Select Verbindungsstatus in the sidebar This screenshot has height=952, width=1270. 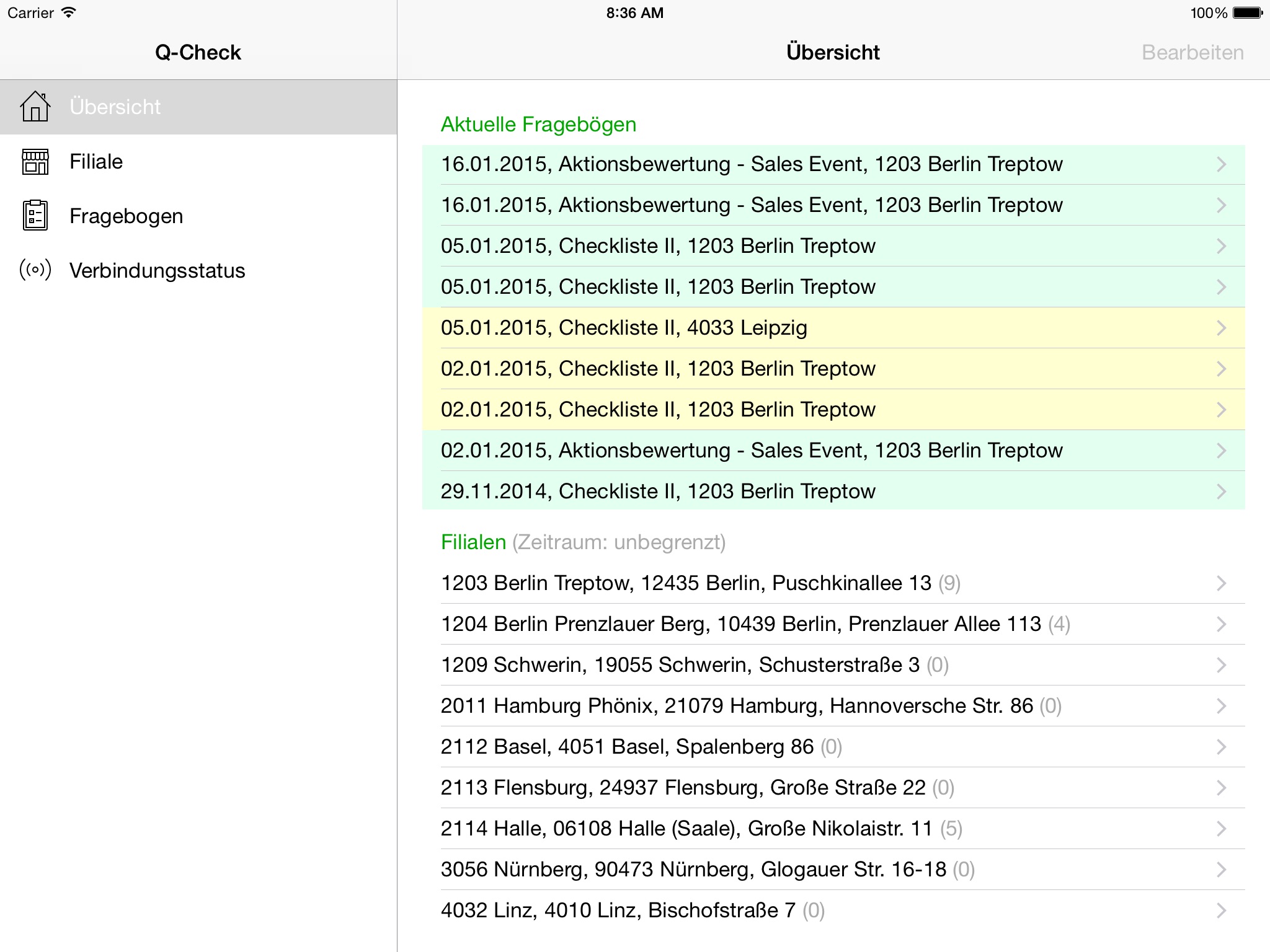tap(158, 270)
